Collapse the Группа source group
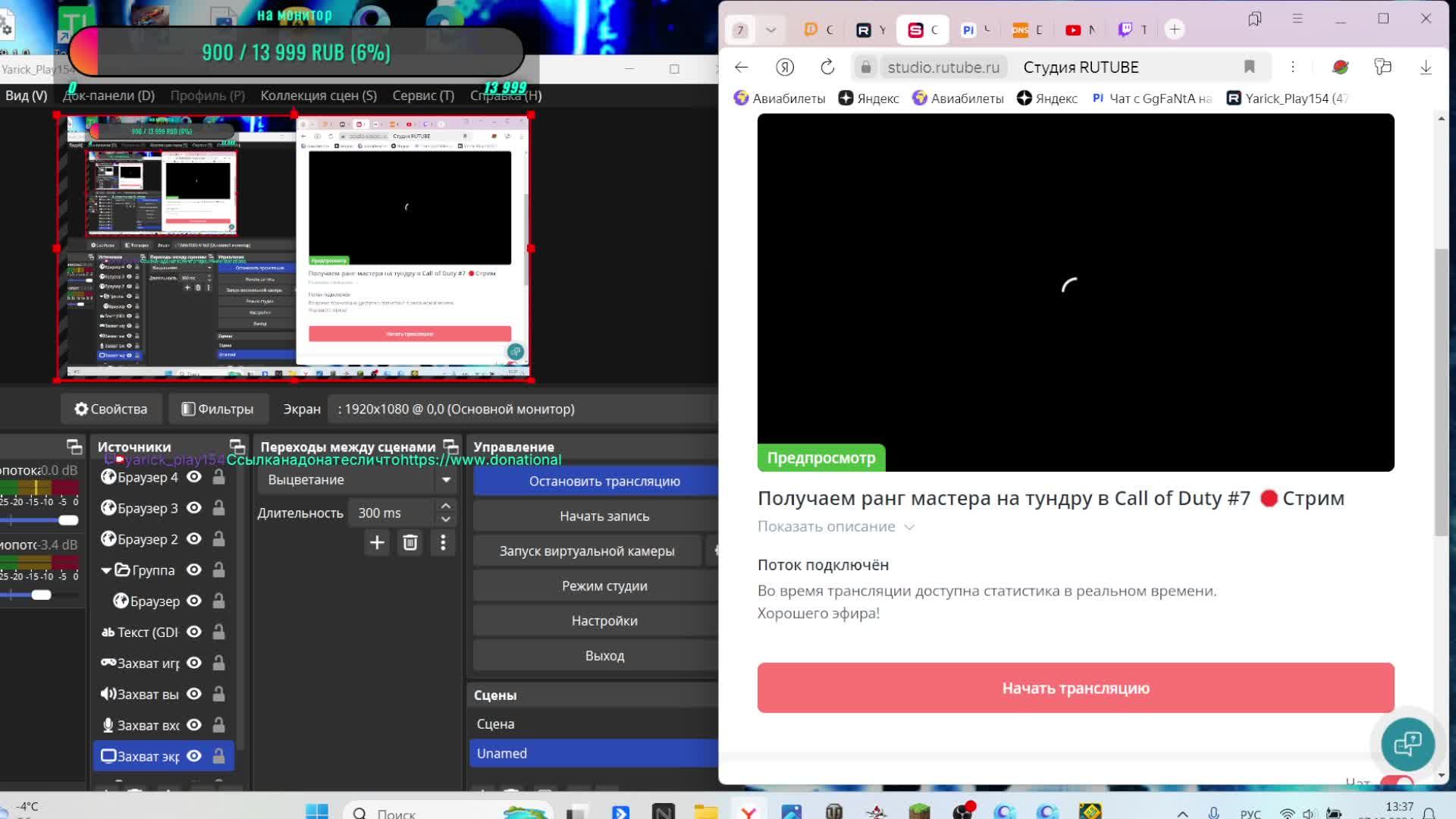 [106, 570]
